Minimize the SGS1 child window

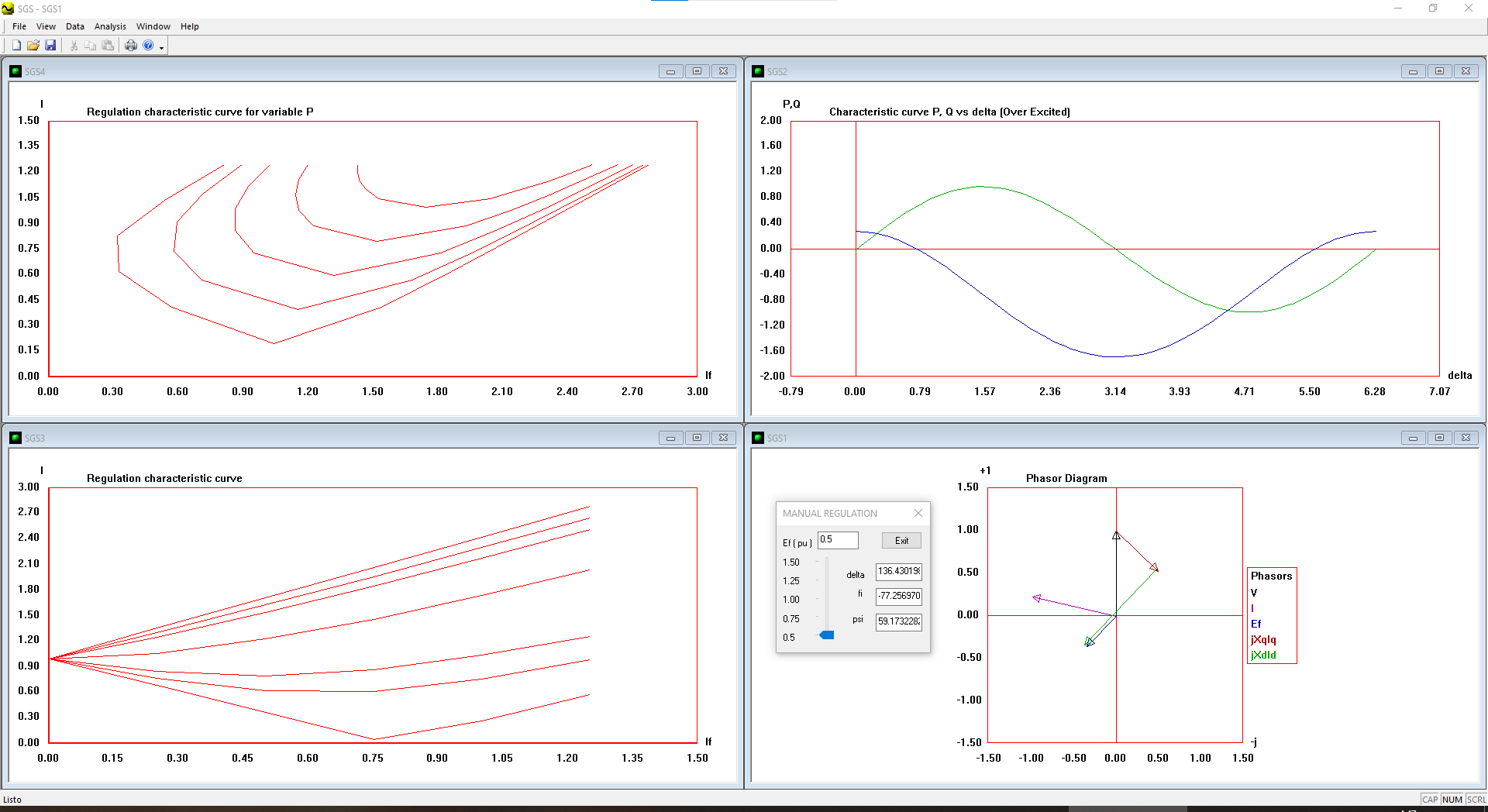point(1413,438)
